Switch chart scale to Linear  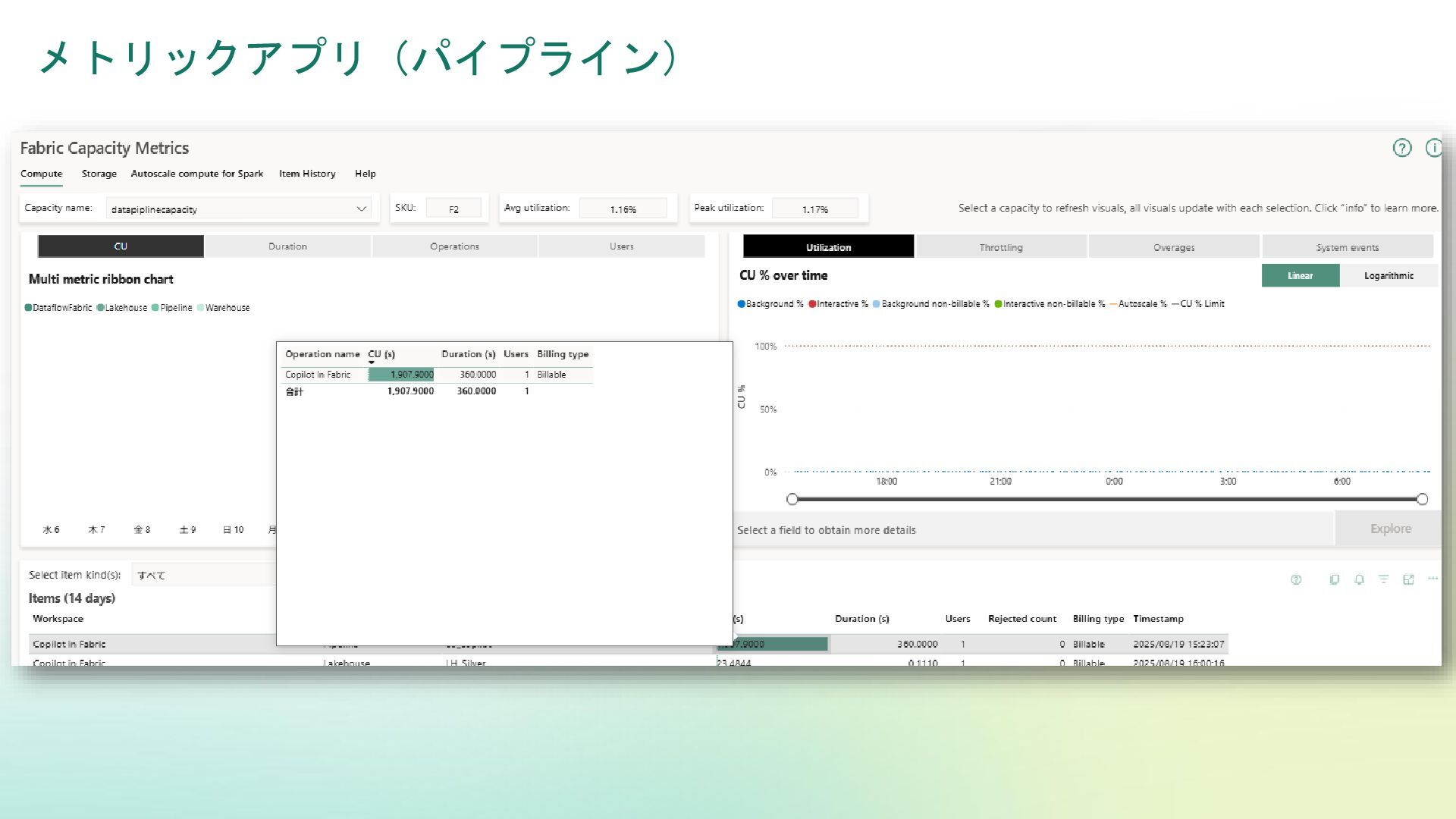click(1300, 276)
